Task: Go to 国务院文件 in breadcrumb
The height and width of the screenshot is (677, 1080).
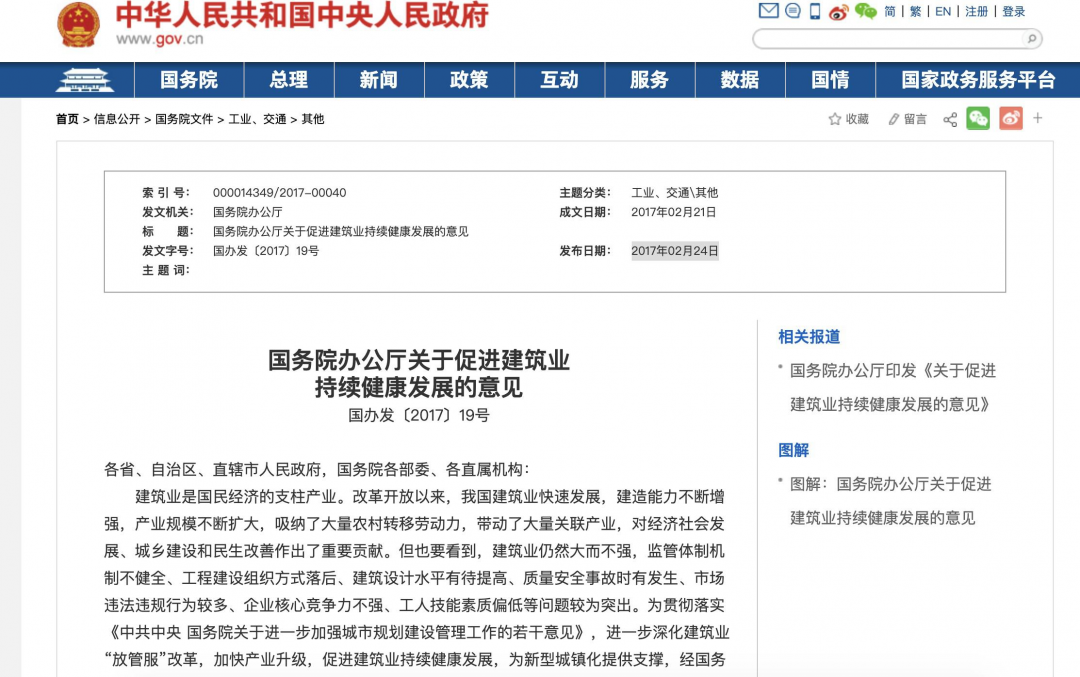Action: [184, 119]
